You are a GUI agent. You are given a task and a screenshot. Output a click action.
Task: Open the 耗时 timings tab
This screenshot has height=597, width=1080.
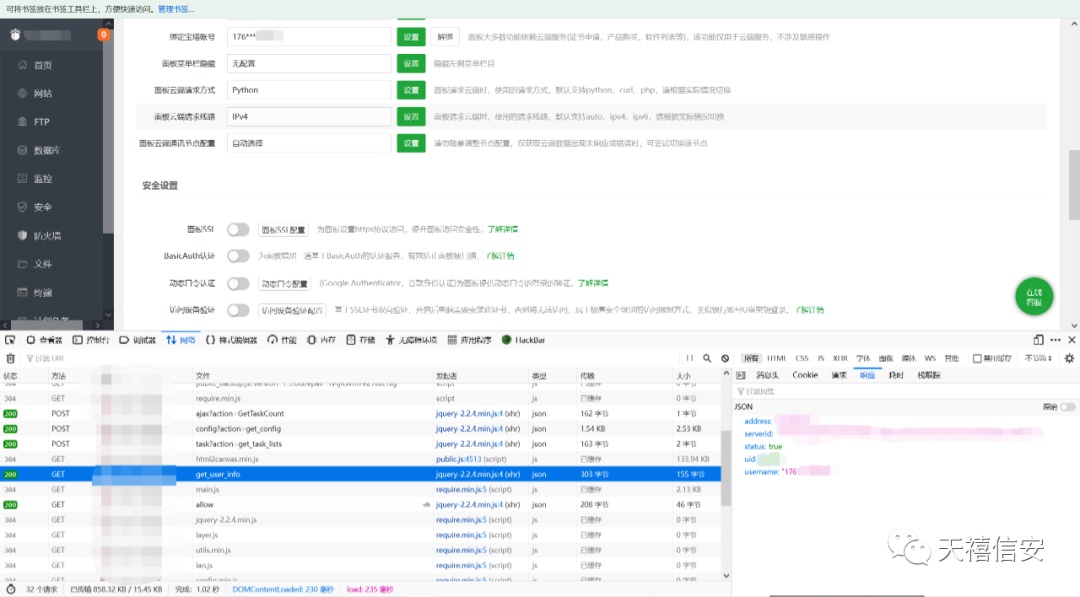[895, 375]
